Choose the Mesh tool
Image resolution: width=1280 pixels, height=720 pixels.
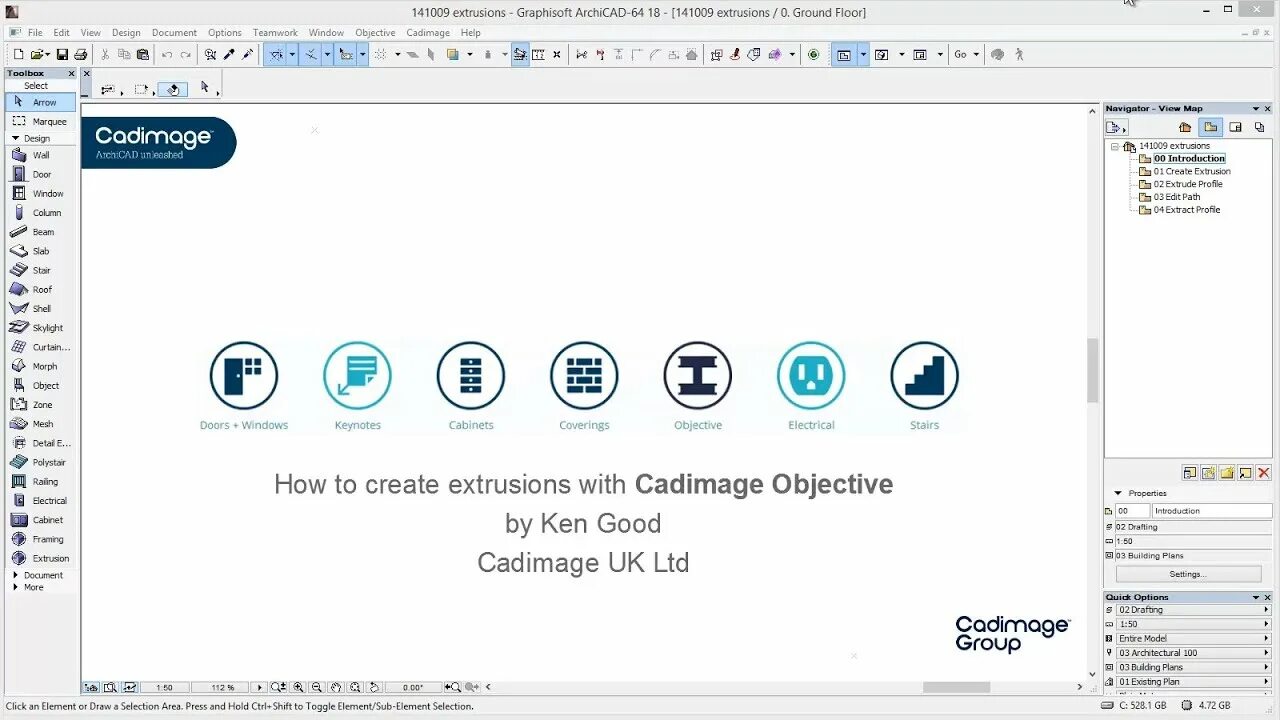pos(40,424)
